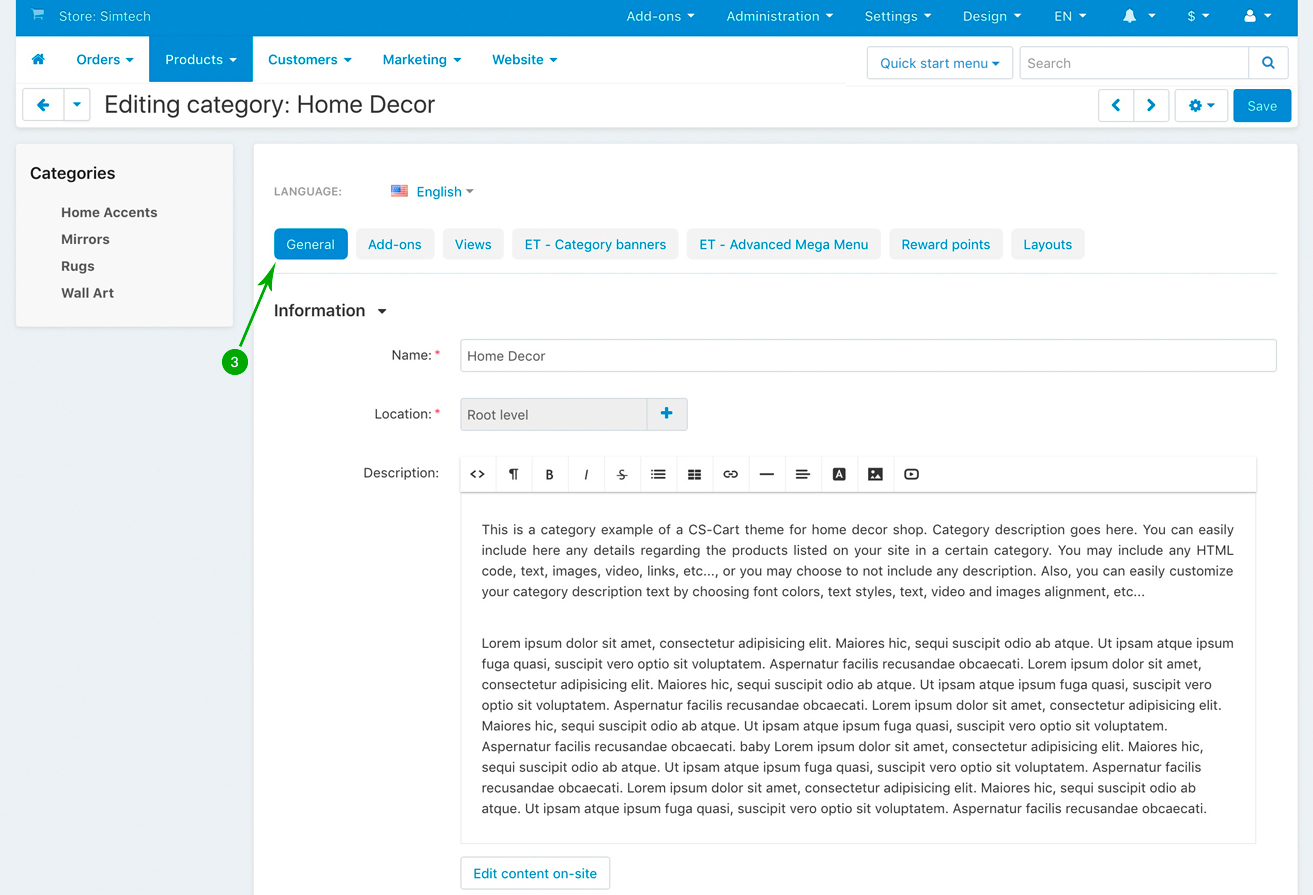Insert a link using the editor toolbar

(730, 474)
